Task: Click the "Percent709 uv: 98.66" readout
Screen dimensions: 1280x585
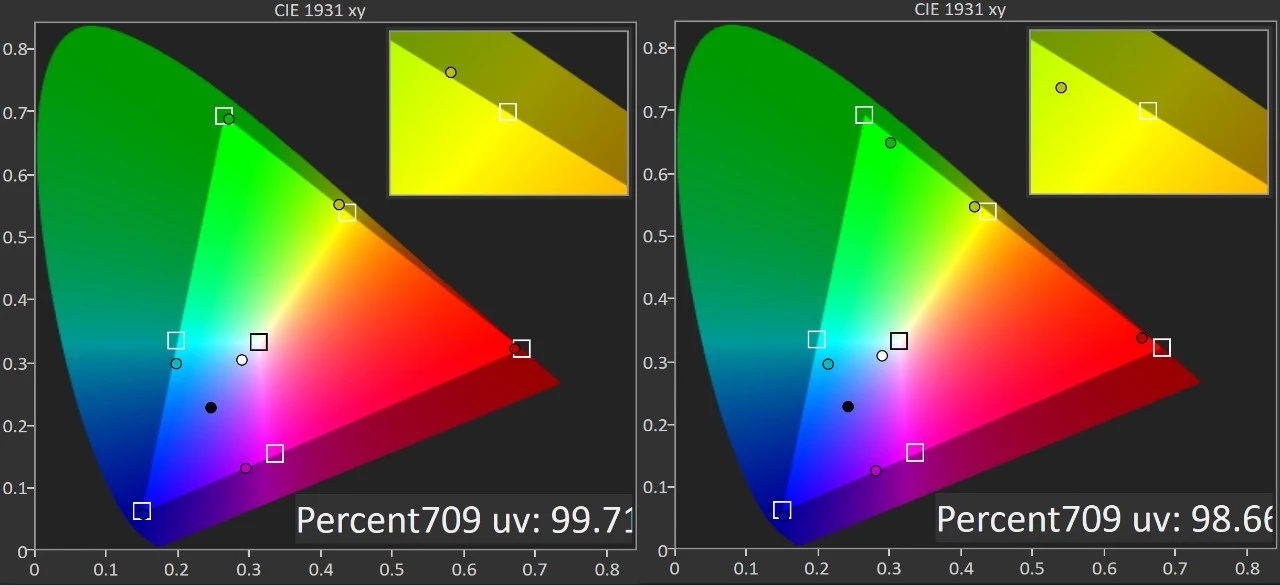Action: 1105,519
